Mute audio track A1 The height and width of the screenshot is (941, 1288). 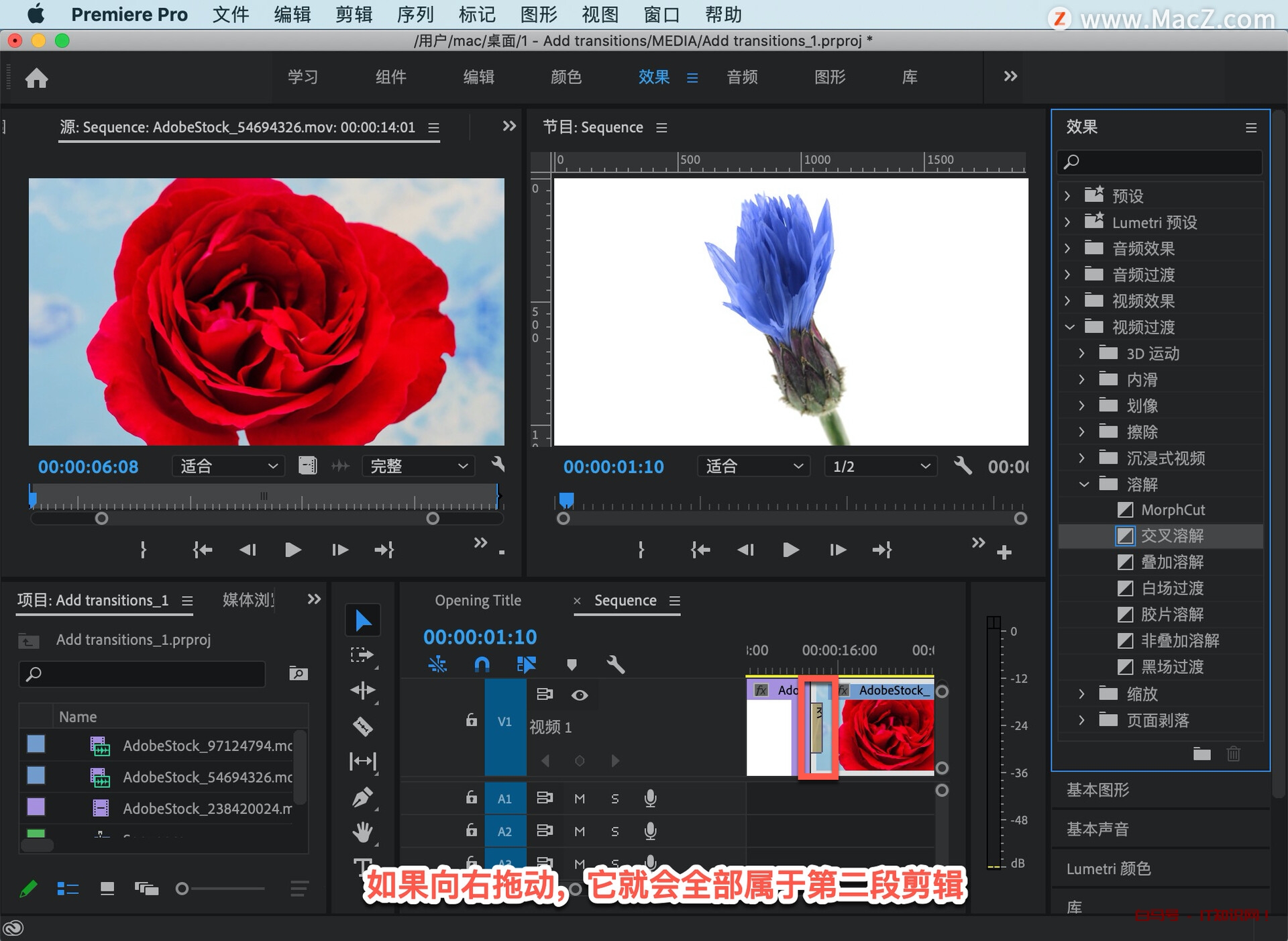[x=580, y=798]
